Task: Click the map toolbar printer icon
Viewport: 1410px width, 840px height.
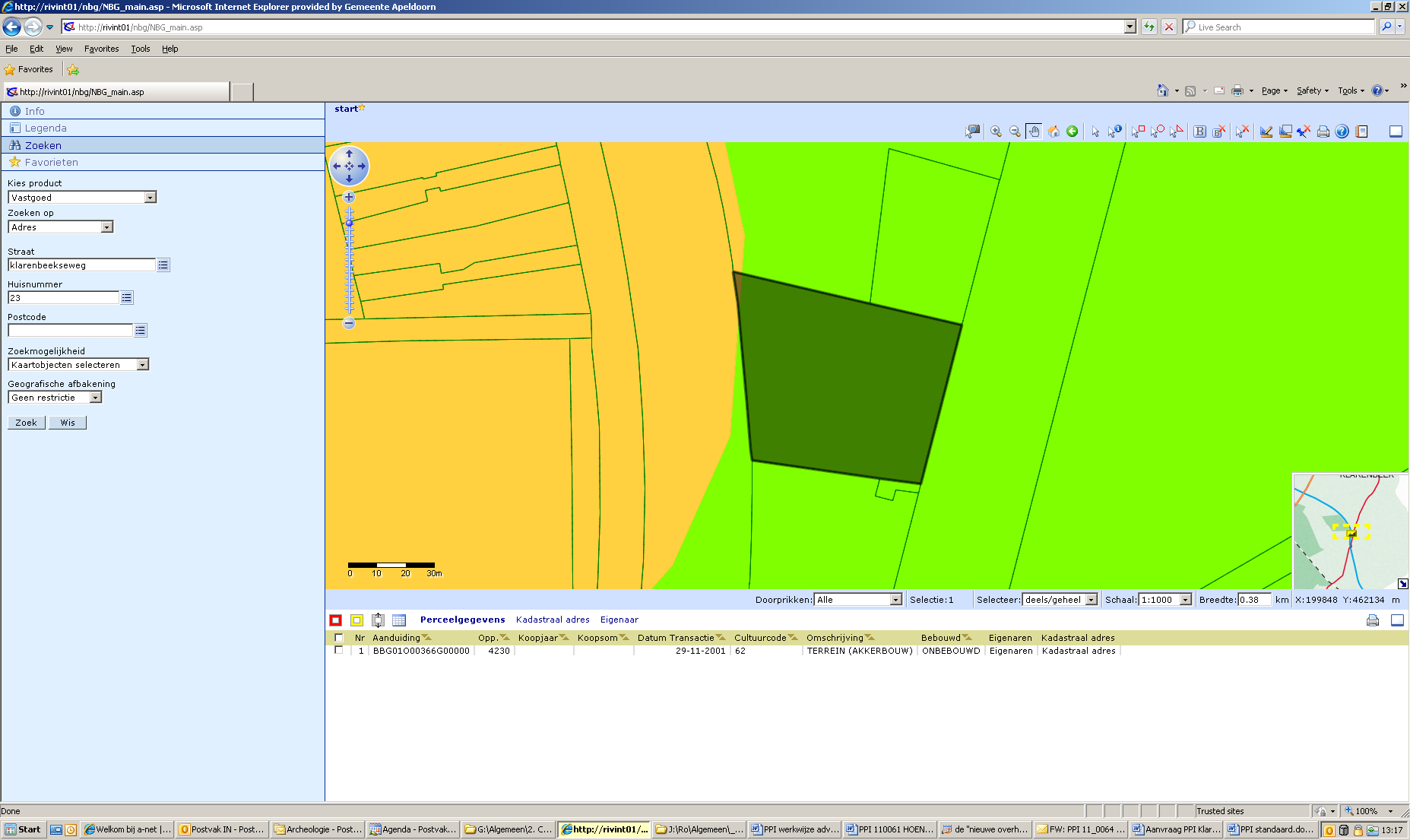Action: pyautogui.click(x=1323, y=132)
